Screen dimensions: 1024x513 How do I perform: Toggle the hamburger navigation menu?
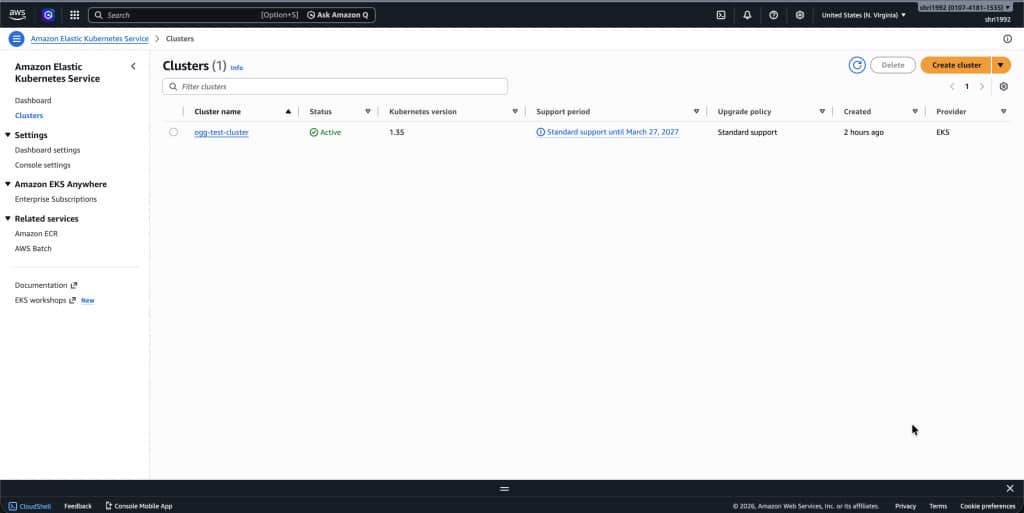pos(16,39)
